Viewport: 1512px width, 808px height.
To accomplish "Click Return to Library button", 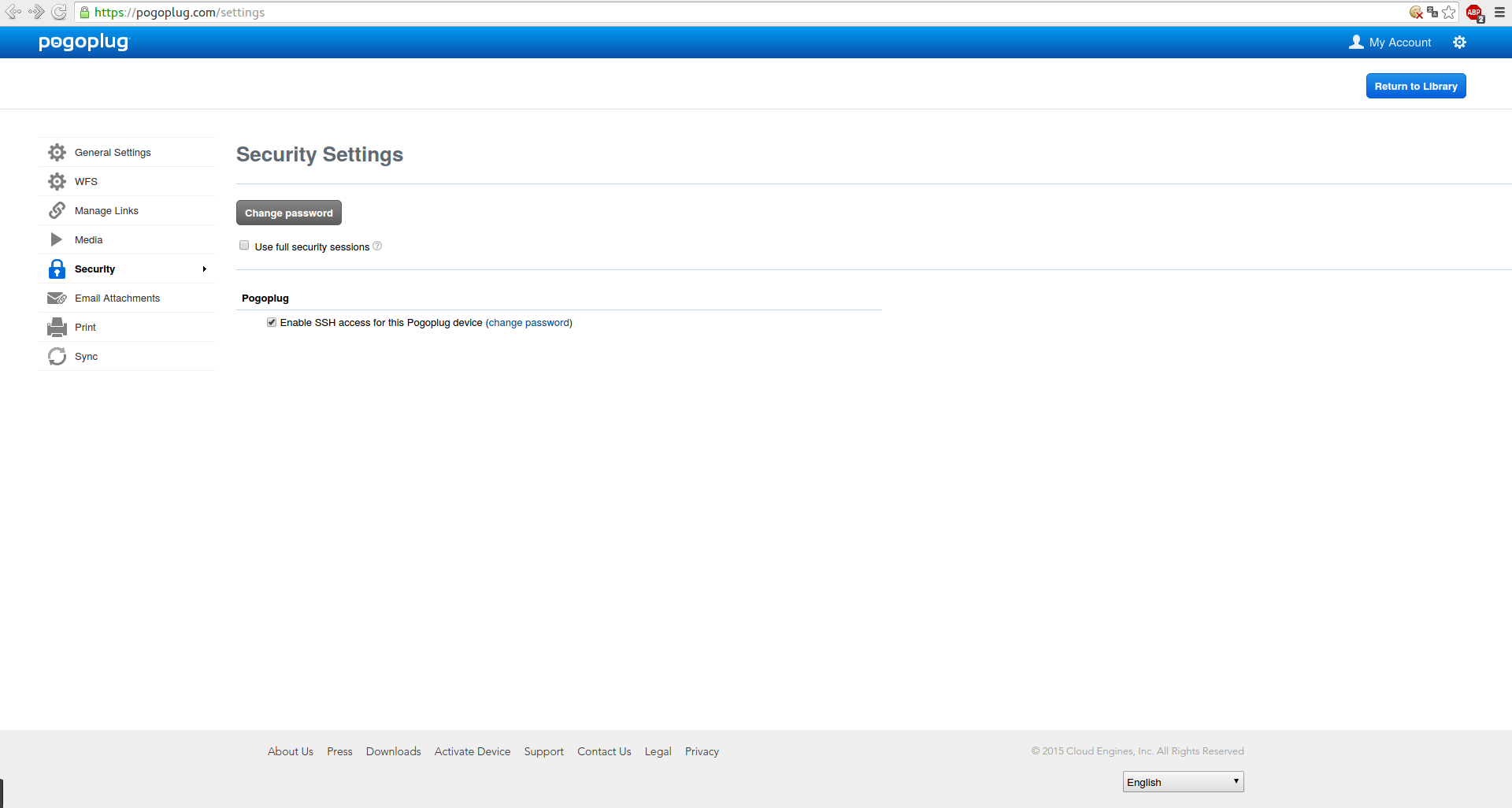I will (x=1416, y=86).
